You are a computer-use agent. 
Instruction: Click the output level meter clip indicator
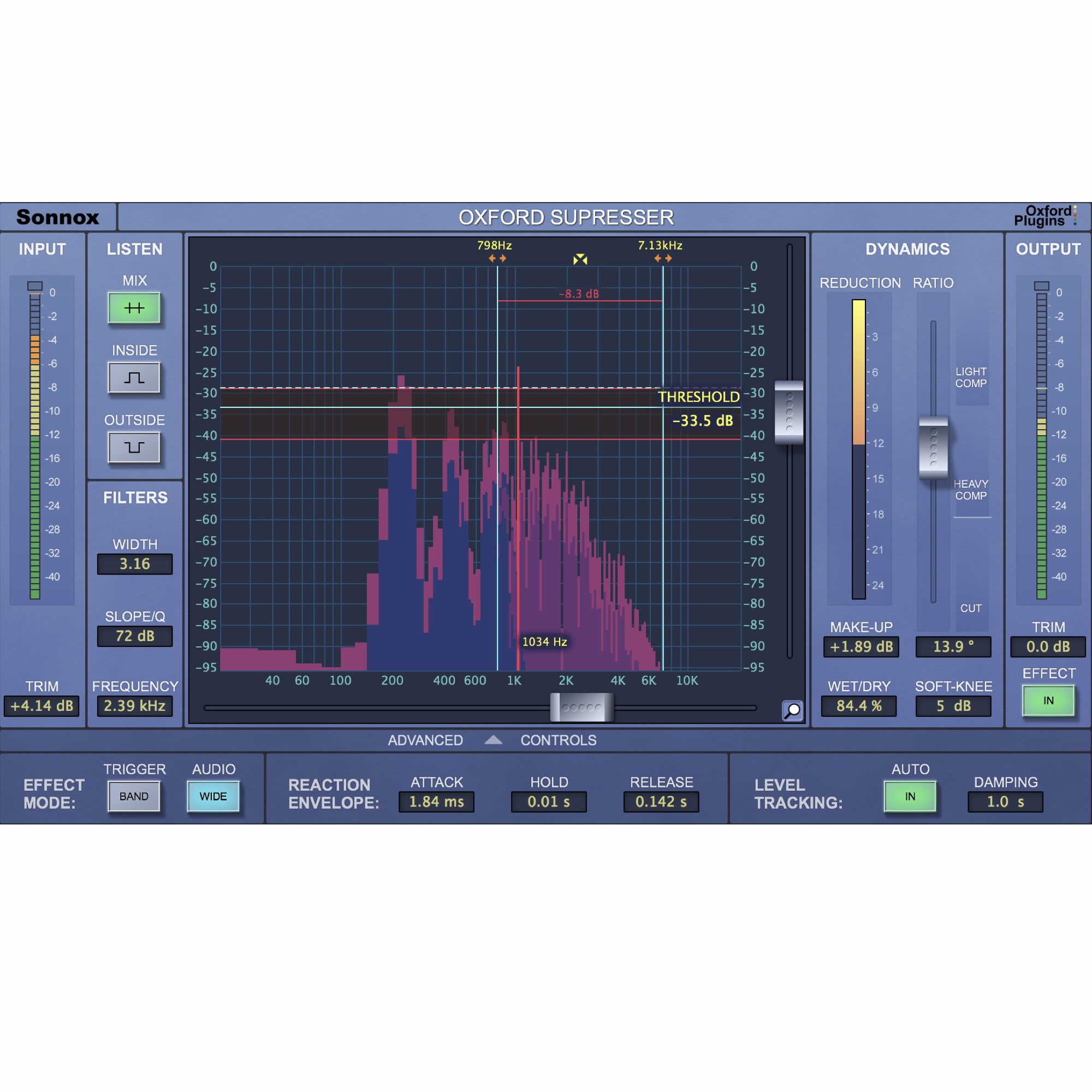tap(1042, 286)
